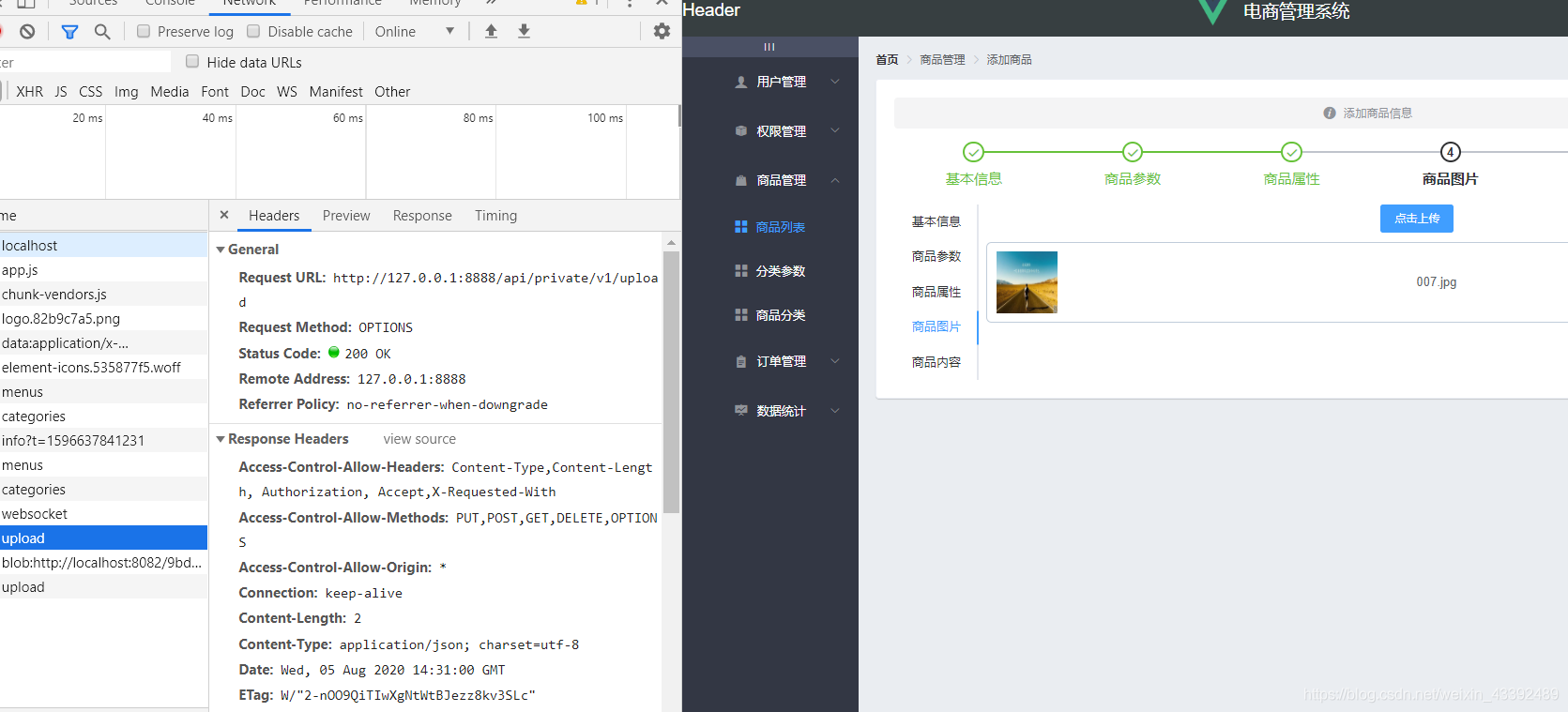The image size is (1568, 712).
Task: Click the info icon beside 添加商品信息
Action: (1330, 113)
